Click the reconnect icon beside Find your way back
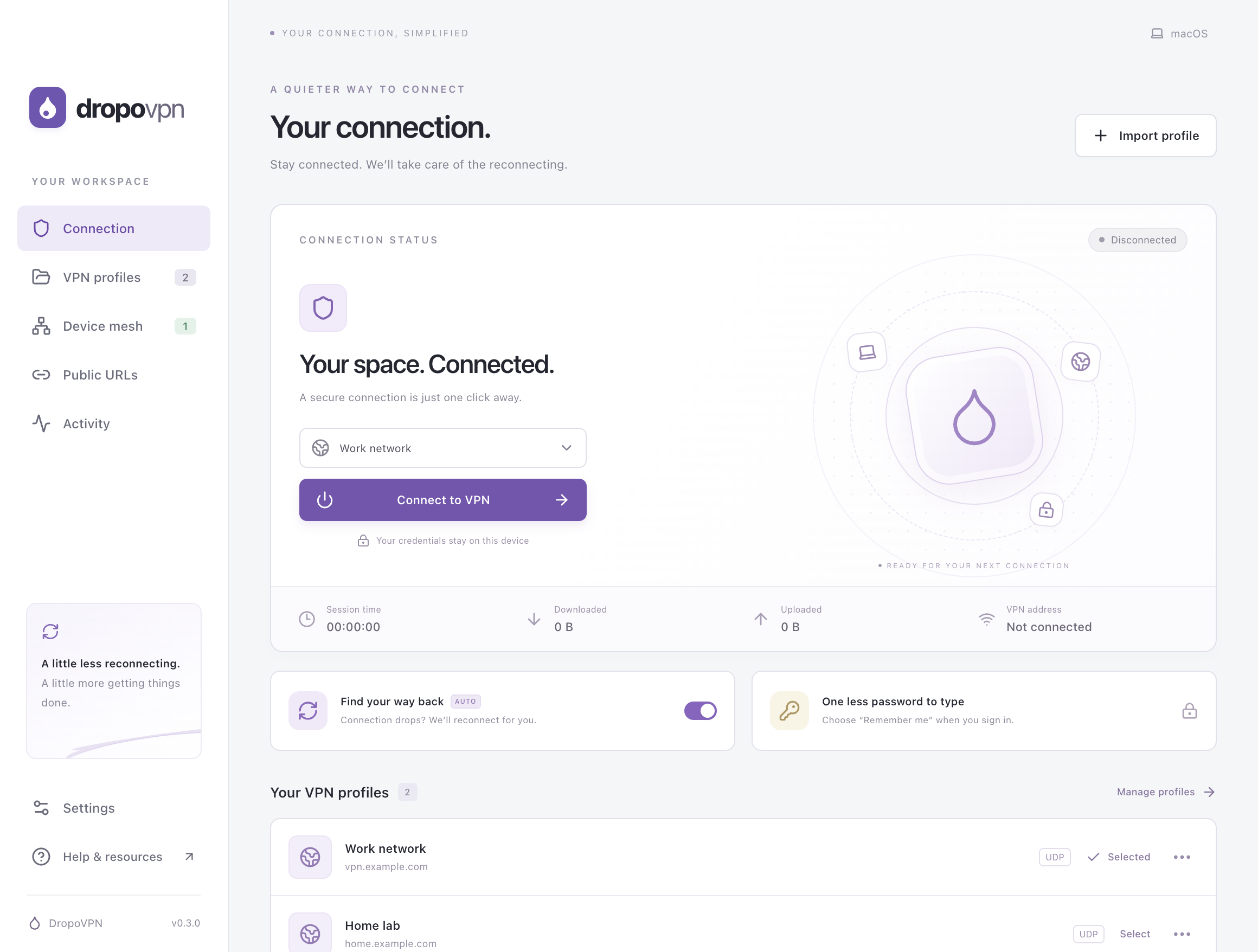Image resolution: width=1258 pixels, height=952 pixels. (307, 710)
